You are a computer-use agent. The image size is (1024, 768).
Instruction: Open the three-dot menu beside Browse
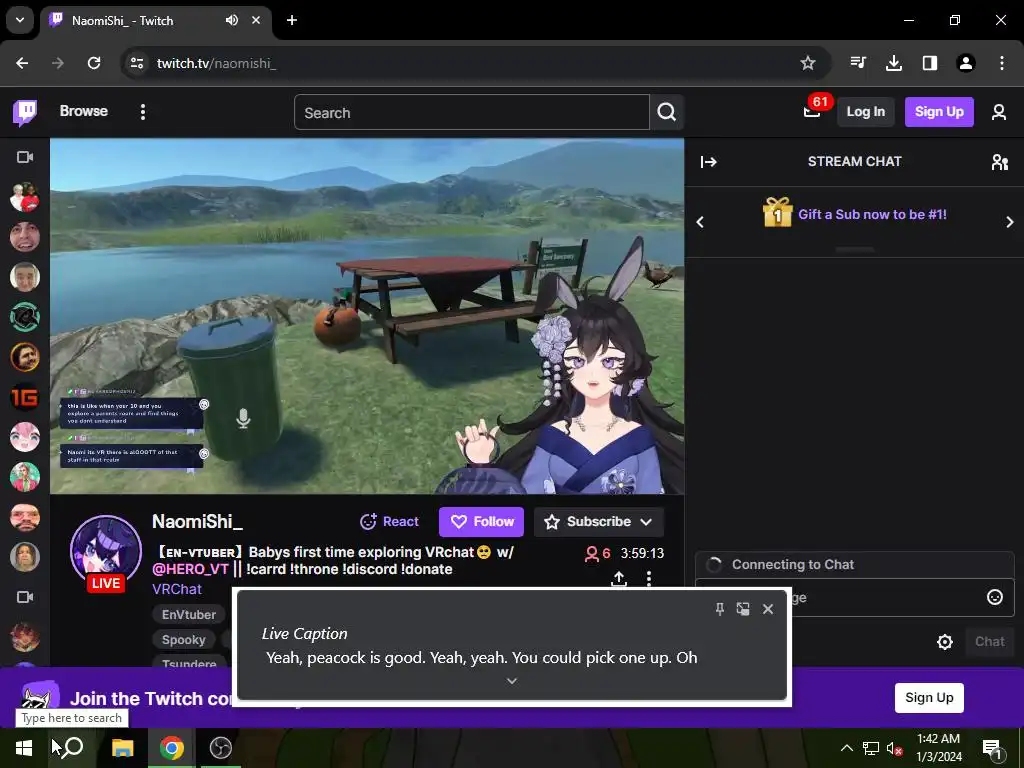pos(142,112)
